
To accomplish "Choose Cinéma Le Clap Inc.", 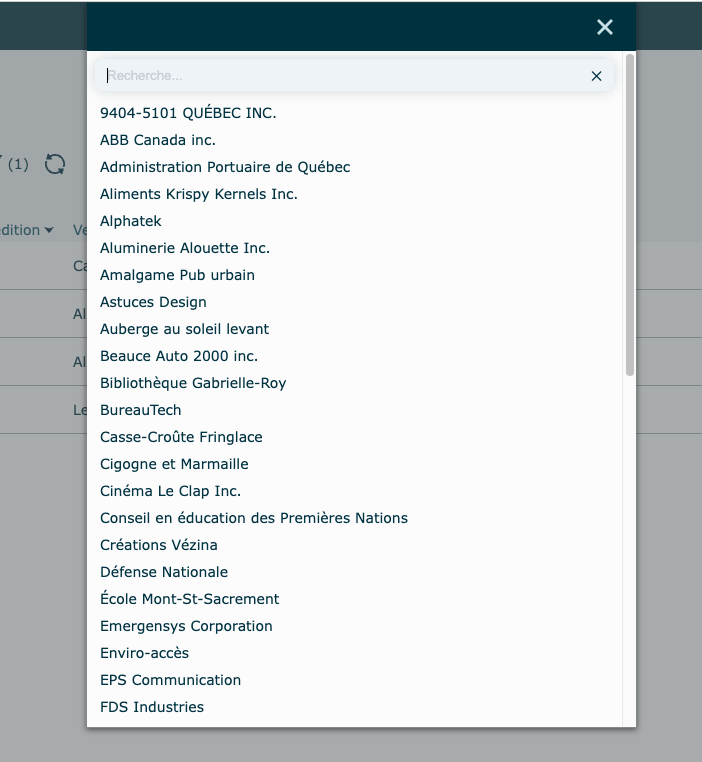I will (170, 491).
